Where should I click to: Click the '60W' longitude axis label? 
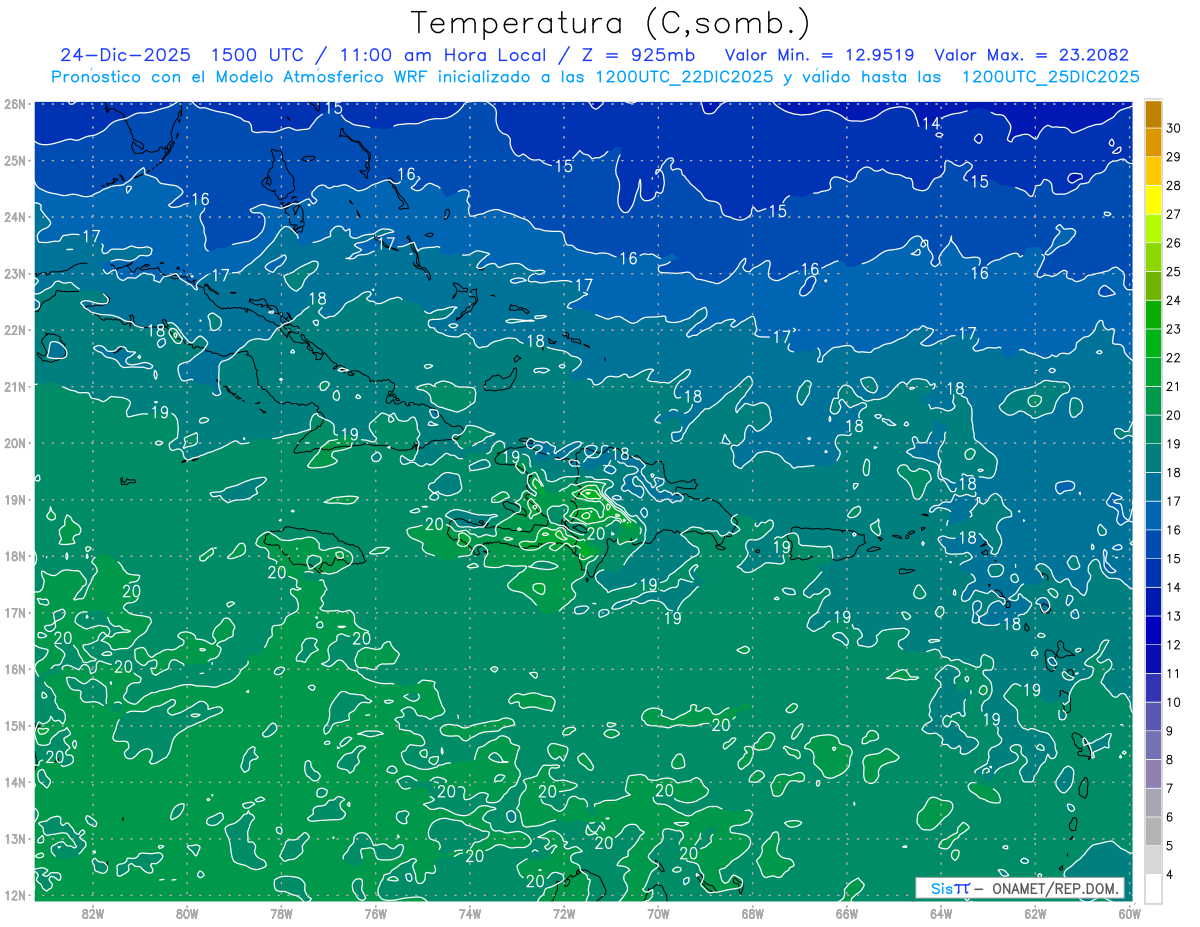click(1130, 913)
